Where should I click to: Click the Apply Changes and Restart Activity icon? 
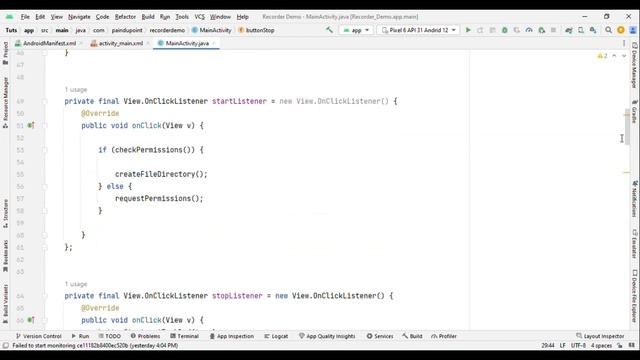pos(480,30)
